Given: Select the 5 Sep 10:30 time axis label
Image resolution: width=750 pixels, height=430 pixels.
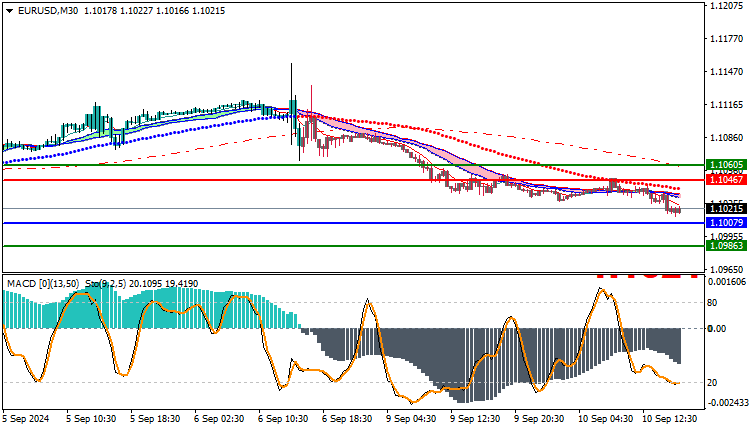Looking at the screenshot, I should coord(91,419).
